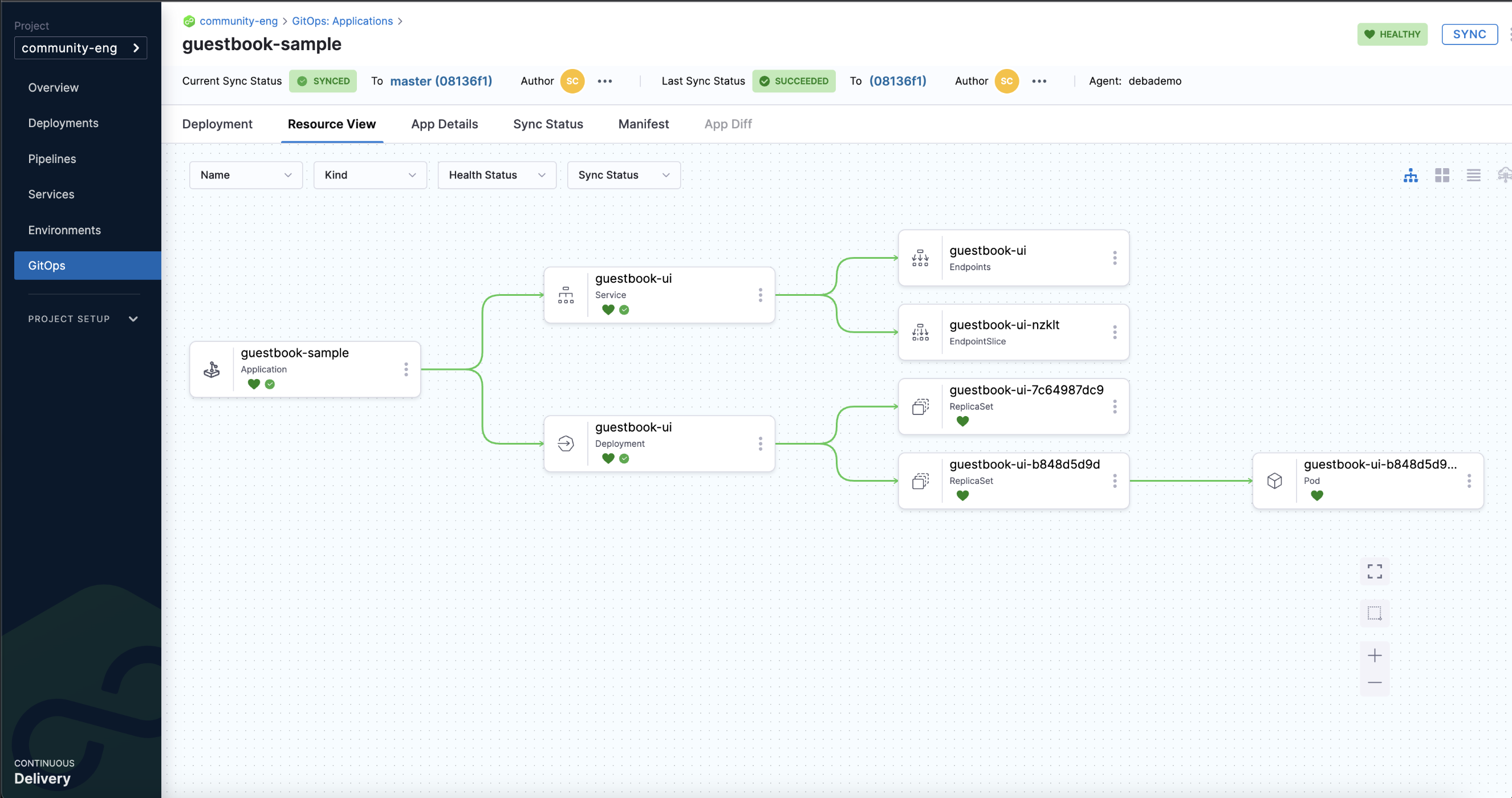
Task: Switch to tree hierarchy view icon
Action: (1410, 176)
